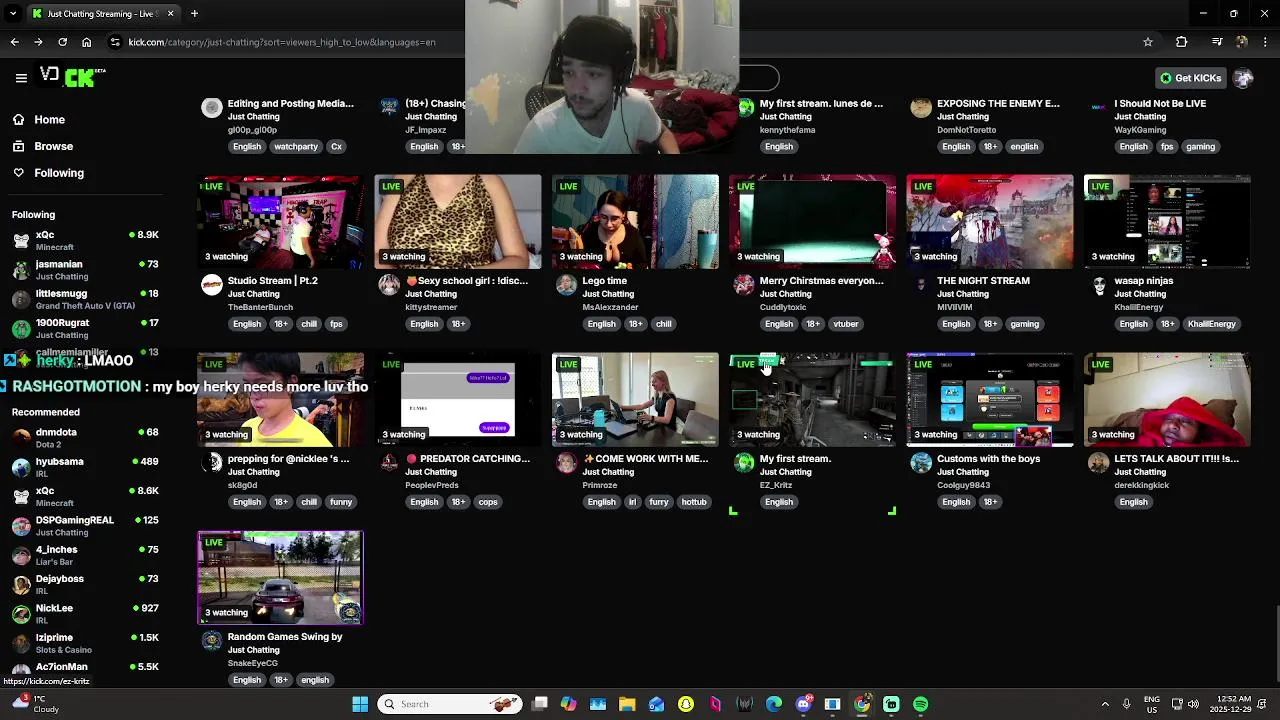This screenshot has height=720, width=1280.
Task: Reload the current page
Action: tap(62, 42)
